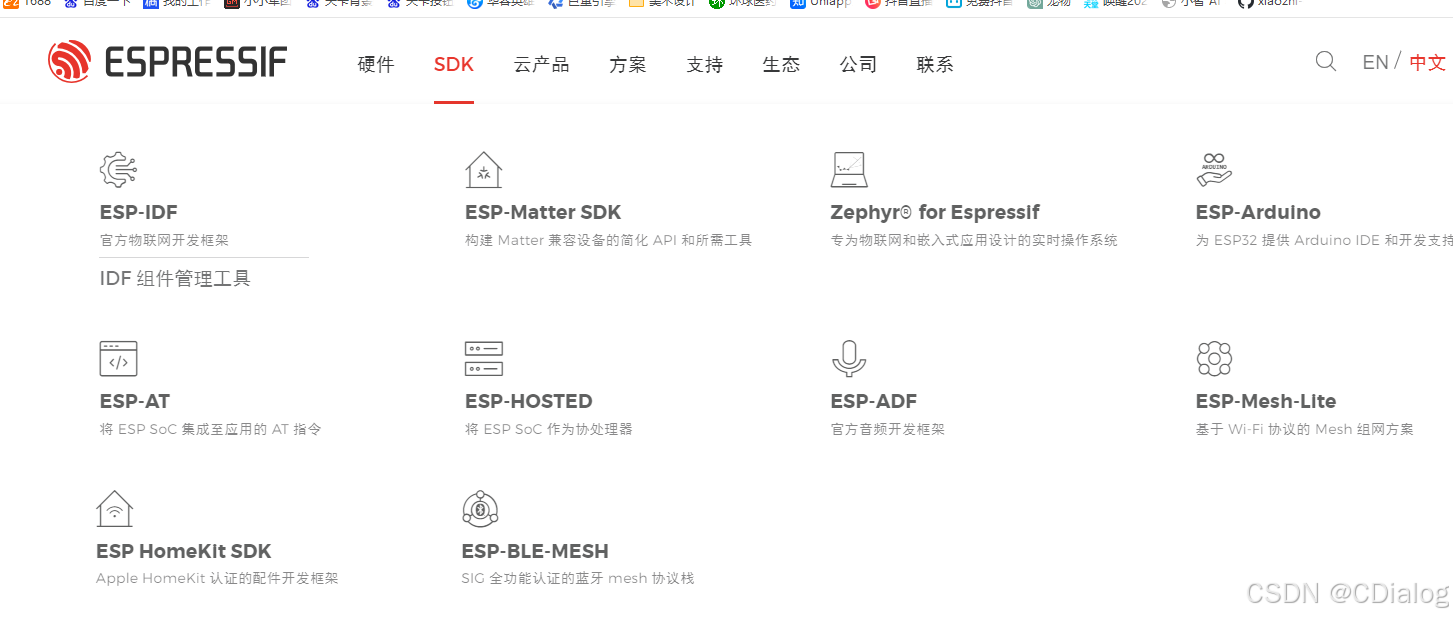The image size is (1453, 619).
Task: Open the ESP-AT title link
Action: 135,401
